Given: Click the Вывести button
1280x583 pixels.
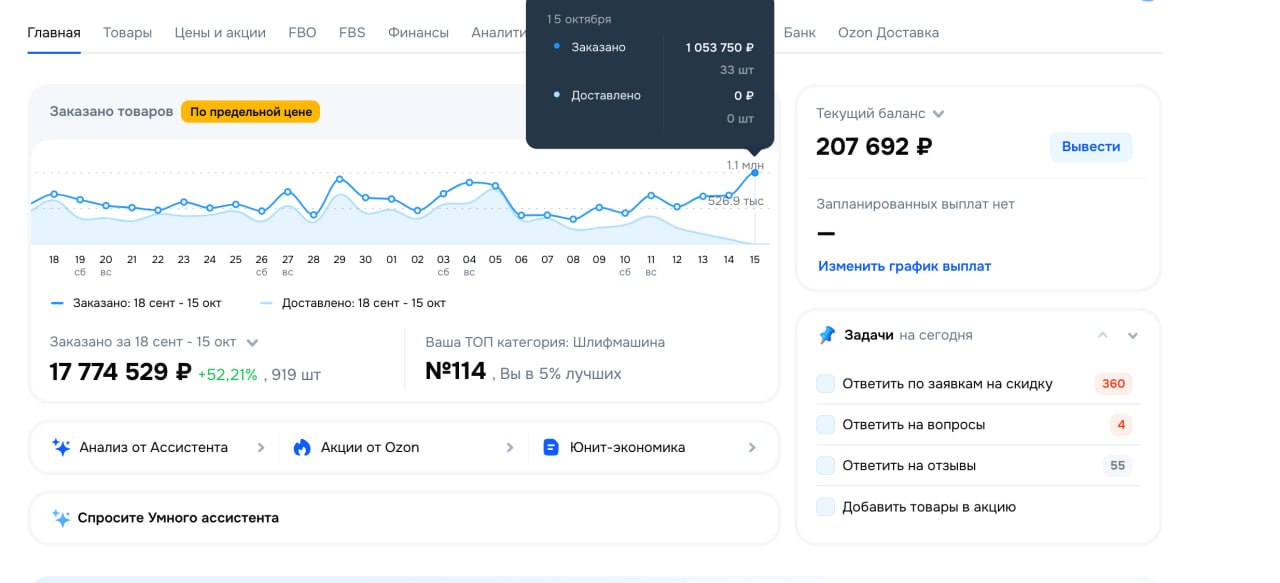Looking at the screenshot, I should pyautogui.click(x=1091, y=146).
